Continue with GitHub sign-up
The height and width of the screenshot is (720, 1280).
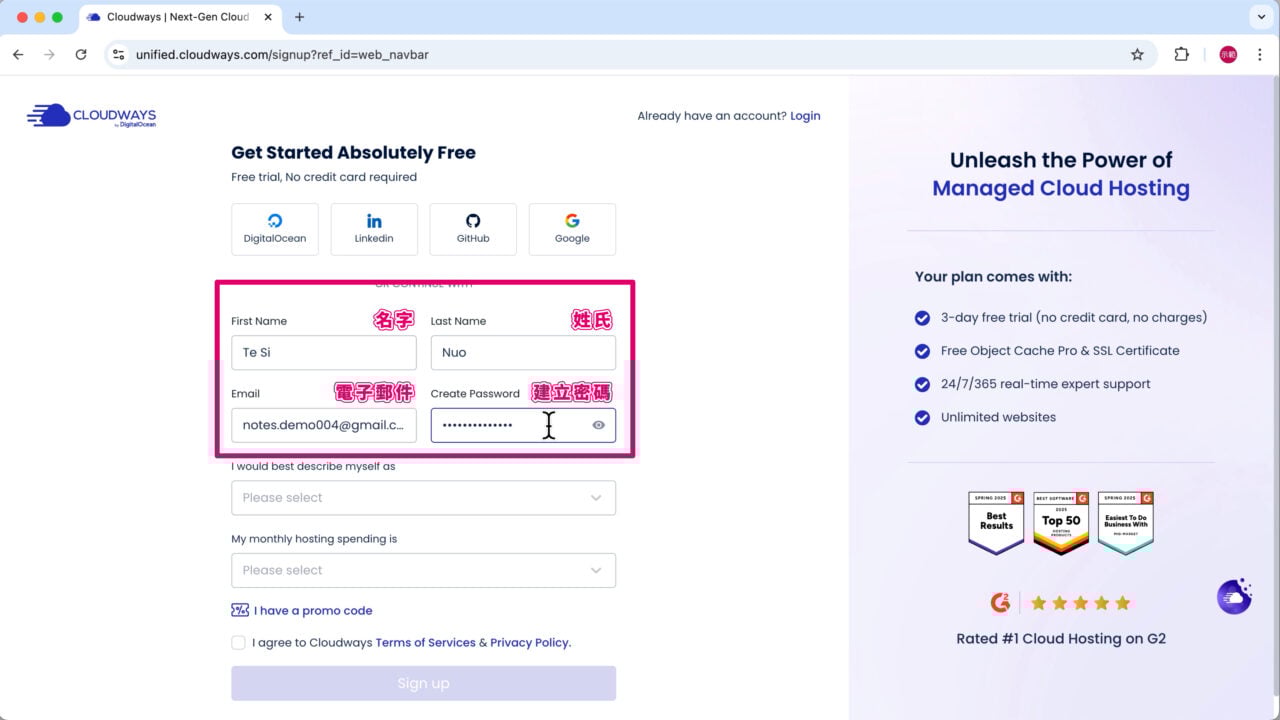[473, 229]
